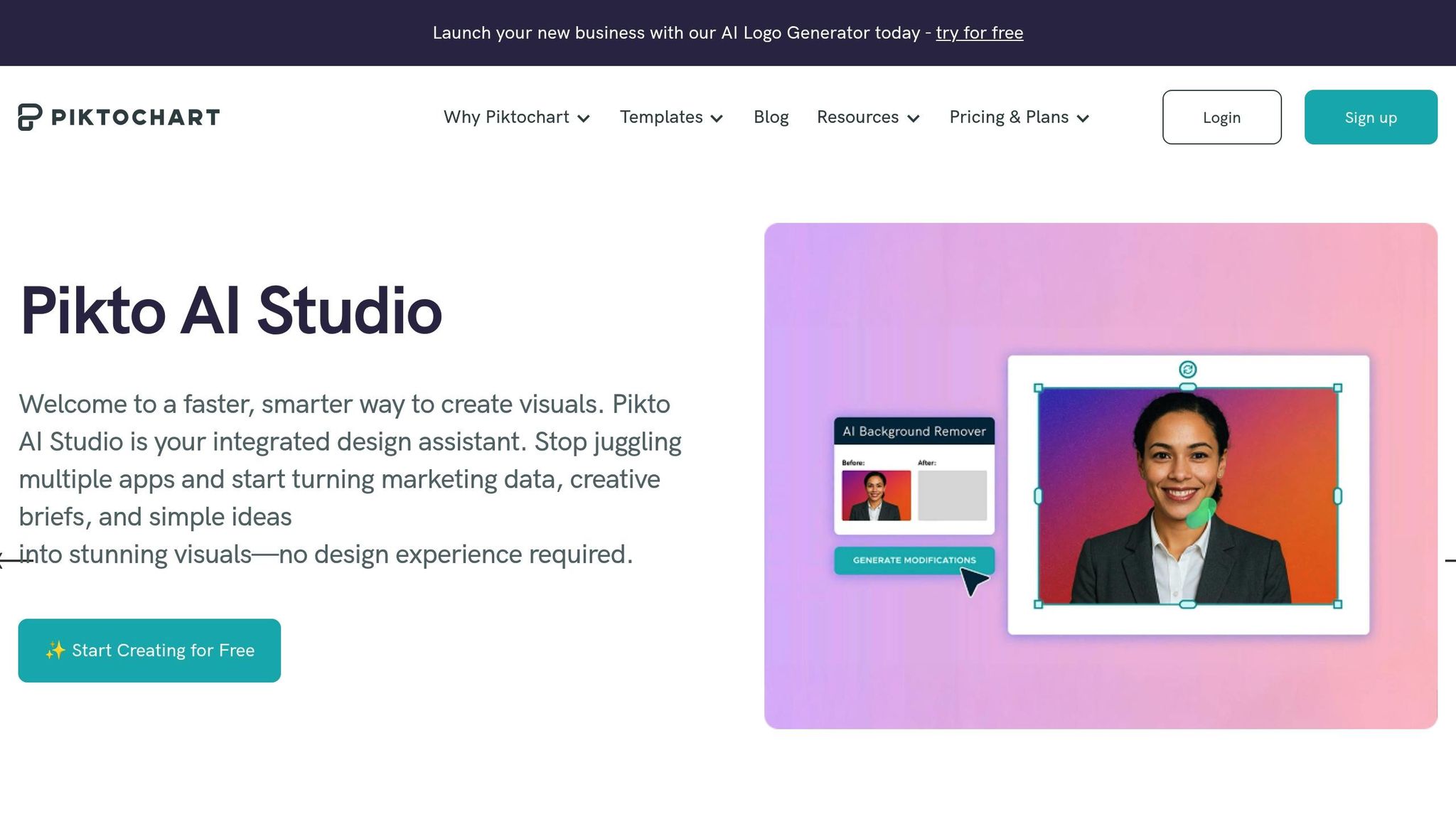Click the Piktochart logo icon
The image size is (1456, 819).
click(x=30, y=117)
